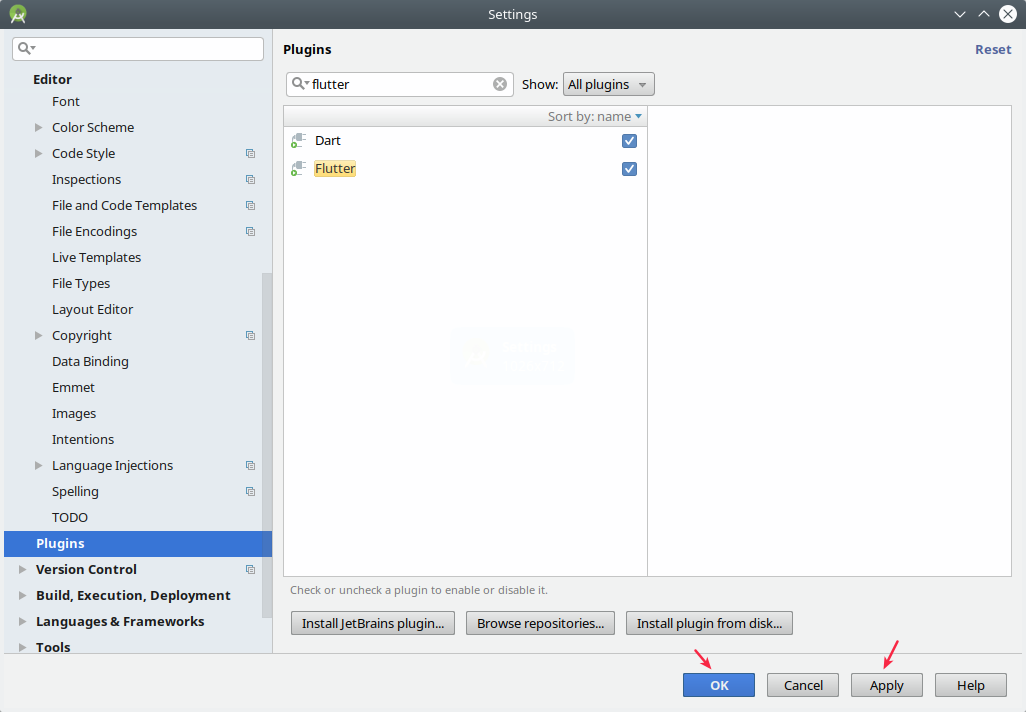The image size is (1026, 712).
Task: Click the Dart plugin icon
Action: click(x=297, y=141)
